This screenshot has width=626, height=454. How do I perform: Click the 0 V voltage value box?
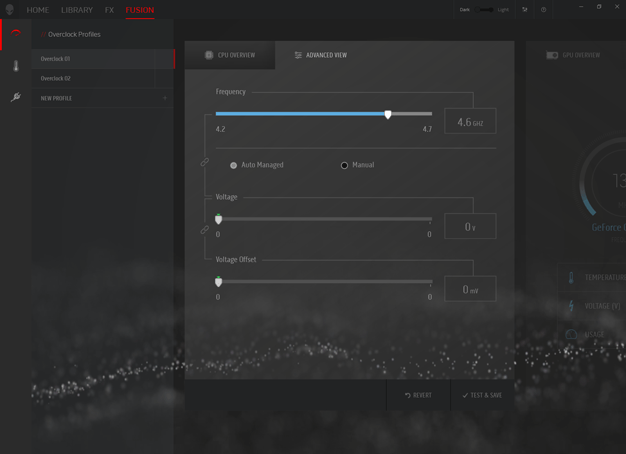470,226
